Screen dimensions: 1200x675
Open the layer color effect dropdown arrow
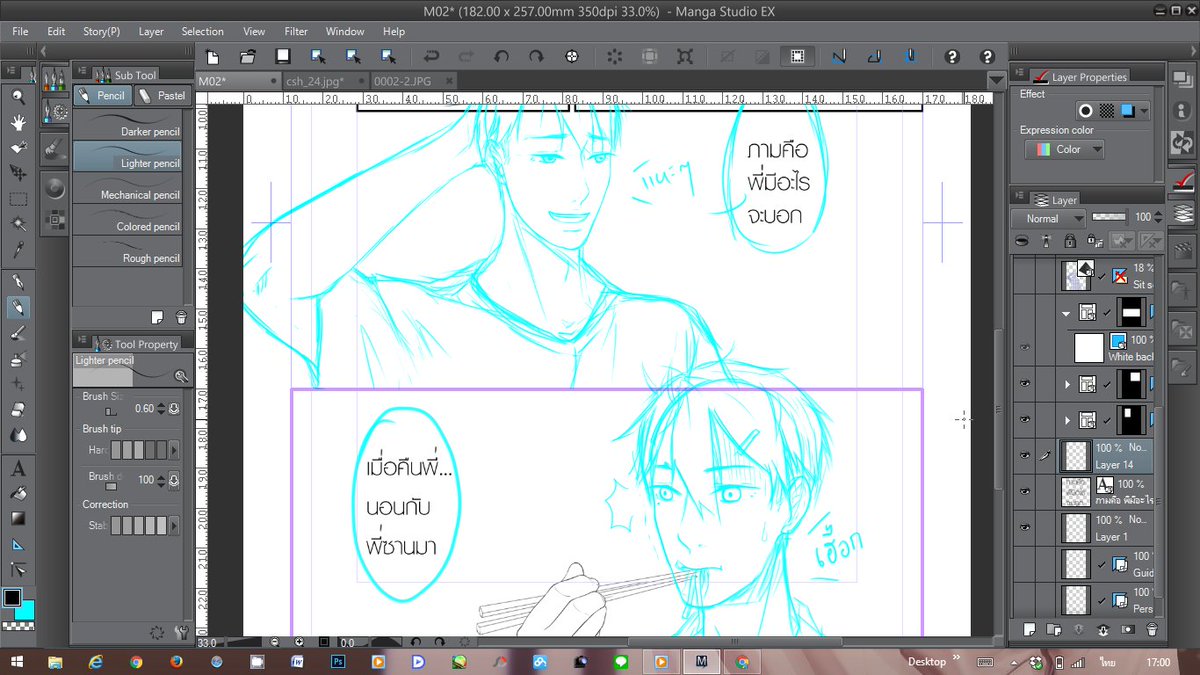point(1144,111)
